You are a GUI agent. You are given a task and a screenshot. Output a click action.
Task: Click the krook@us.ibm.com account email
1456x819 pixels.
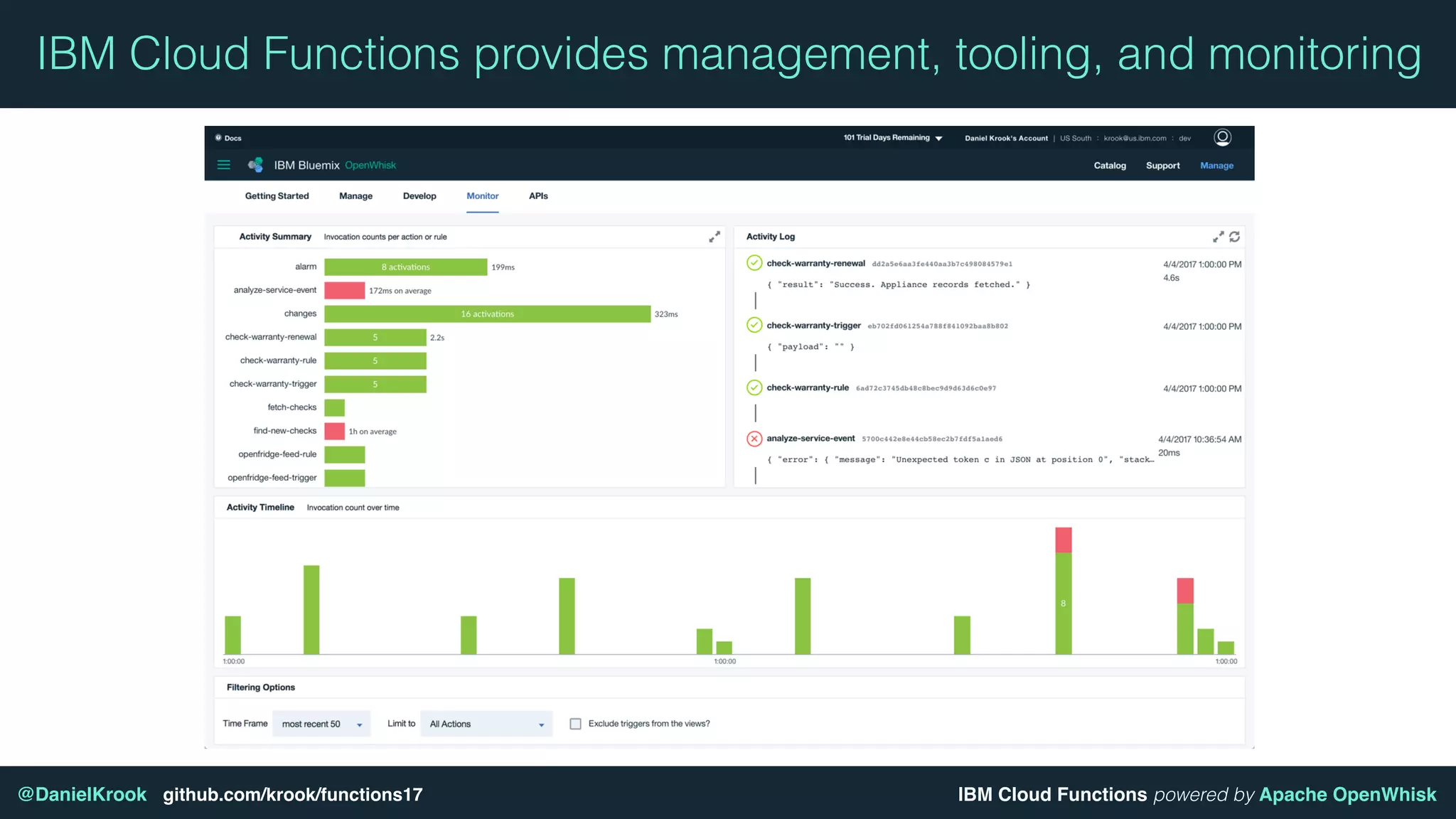tap(1135, 138)
